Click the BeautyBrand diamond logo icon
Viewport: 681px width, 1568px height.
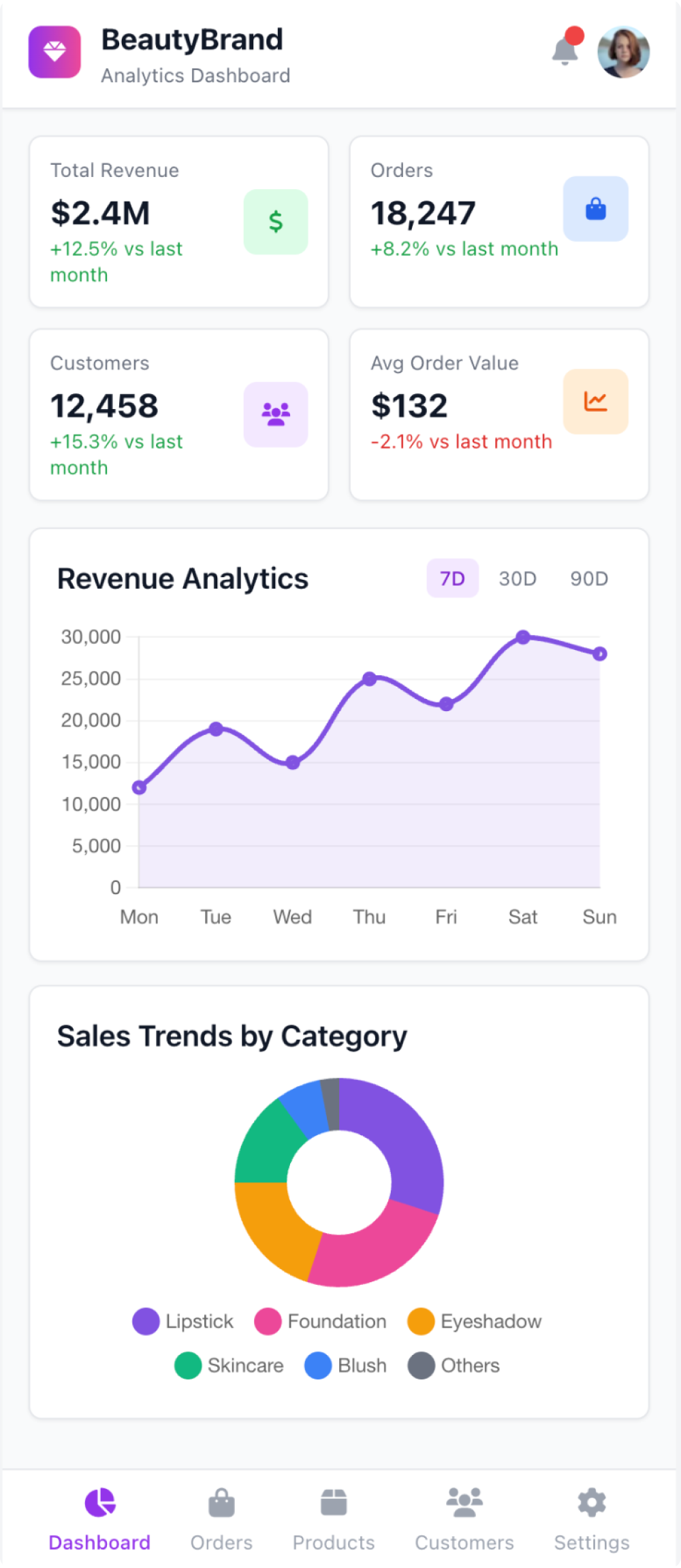coord(54,52)
